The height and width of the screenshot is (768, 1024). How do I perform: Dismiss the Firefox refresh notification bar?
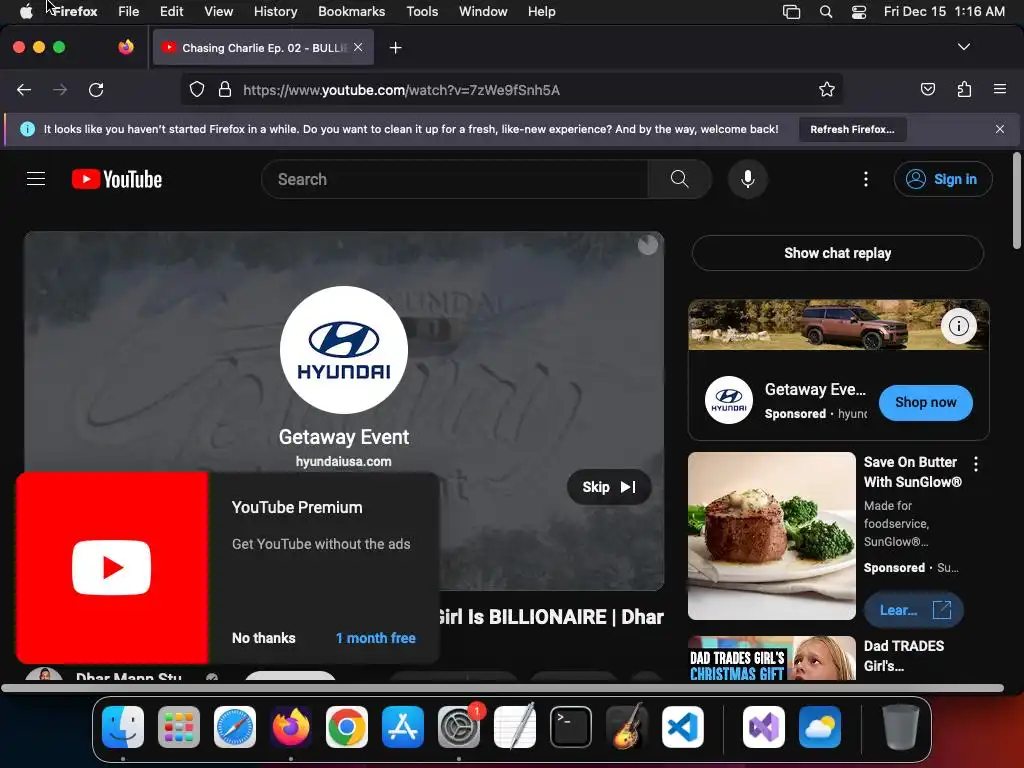click(1000, 129)
